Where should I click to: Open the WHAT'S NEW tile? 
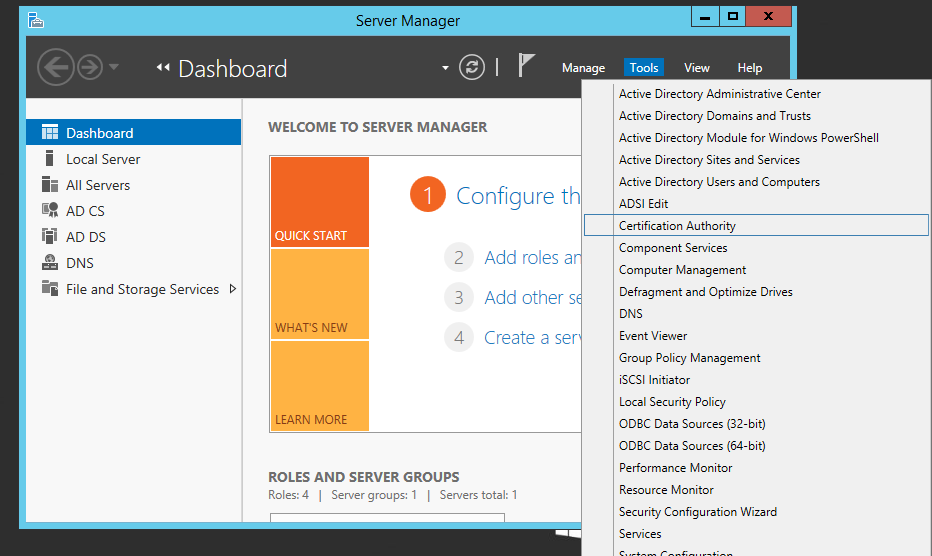pyautogui.click(x=320, y=294)
